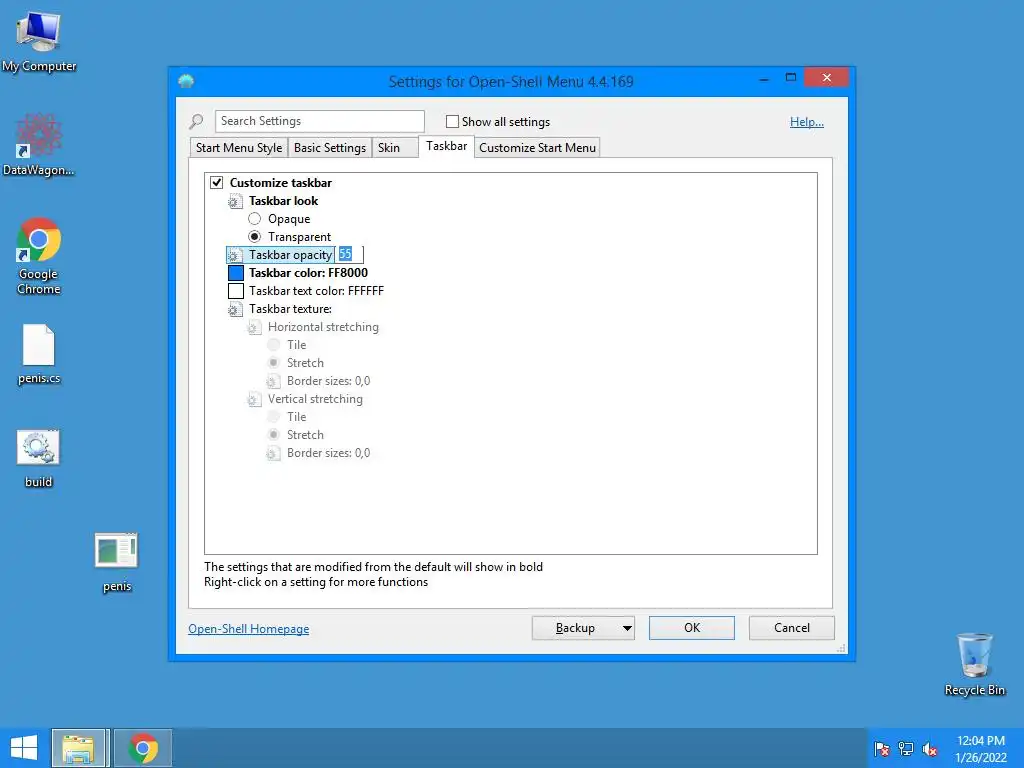Click the Taskbar opacity label
The image size is (1024, 768).
pyautogui.click(x=290, y=255)
